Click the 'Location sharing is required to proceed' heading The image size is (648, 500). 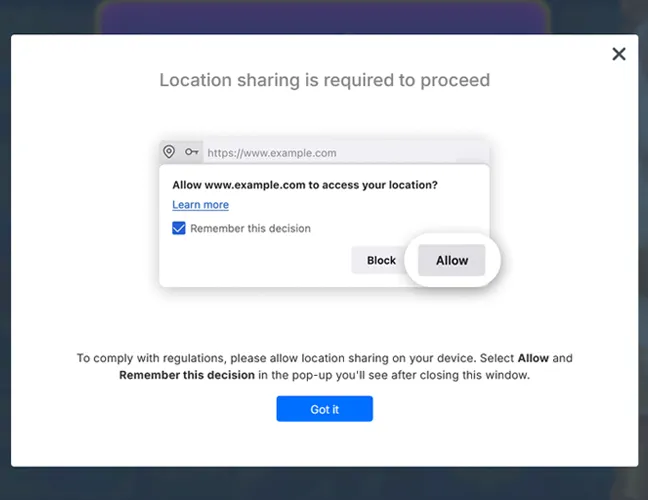click(325, 80)
